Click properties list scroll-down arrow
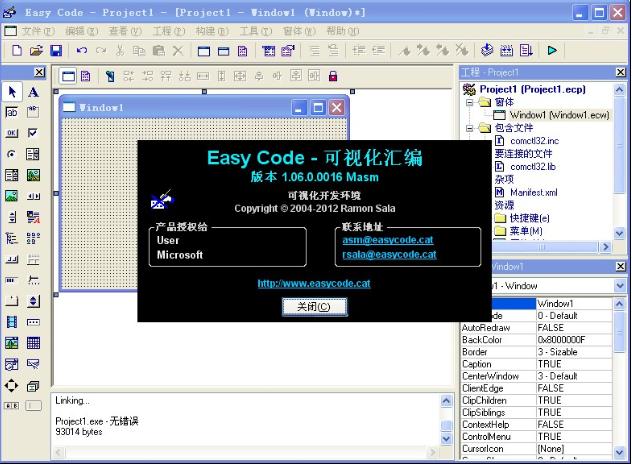 click(x=620, y=453)
